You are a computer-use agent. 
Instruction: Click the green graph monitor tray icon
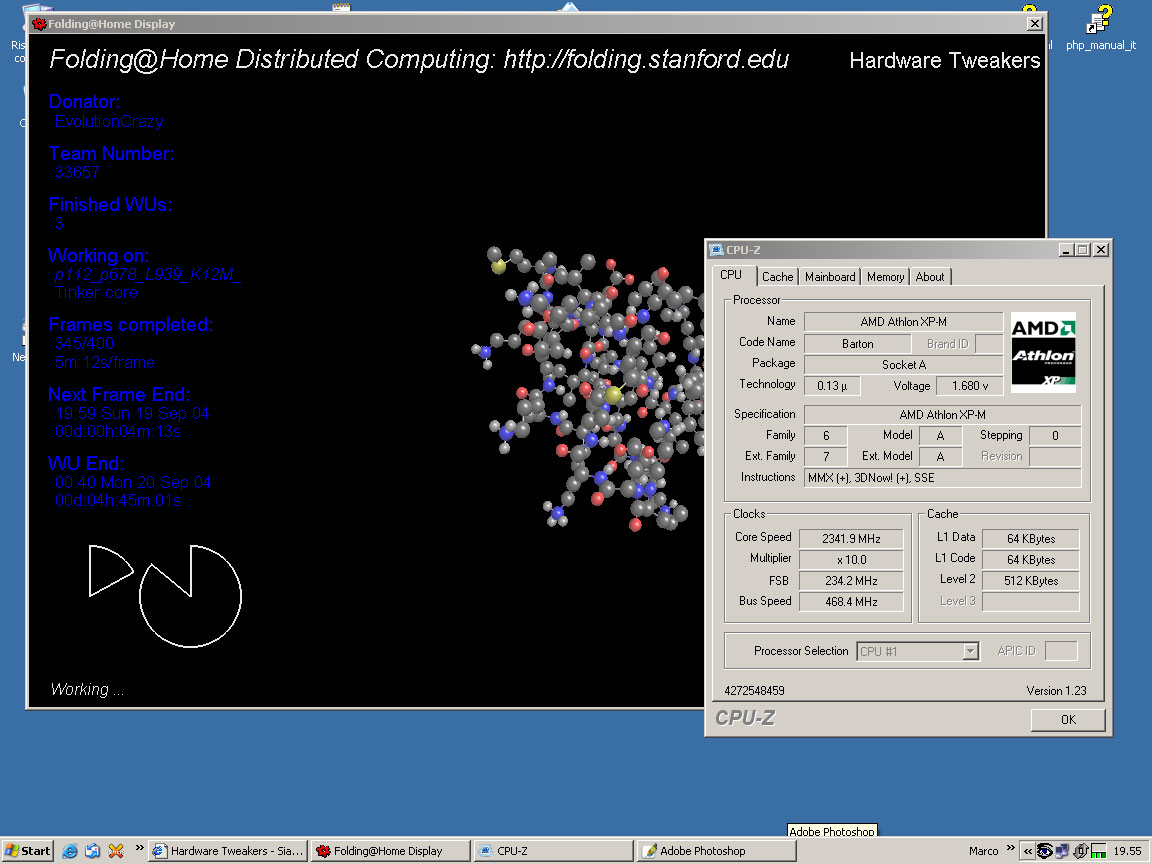(x=1098, y=852)
